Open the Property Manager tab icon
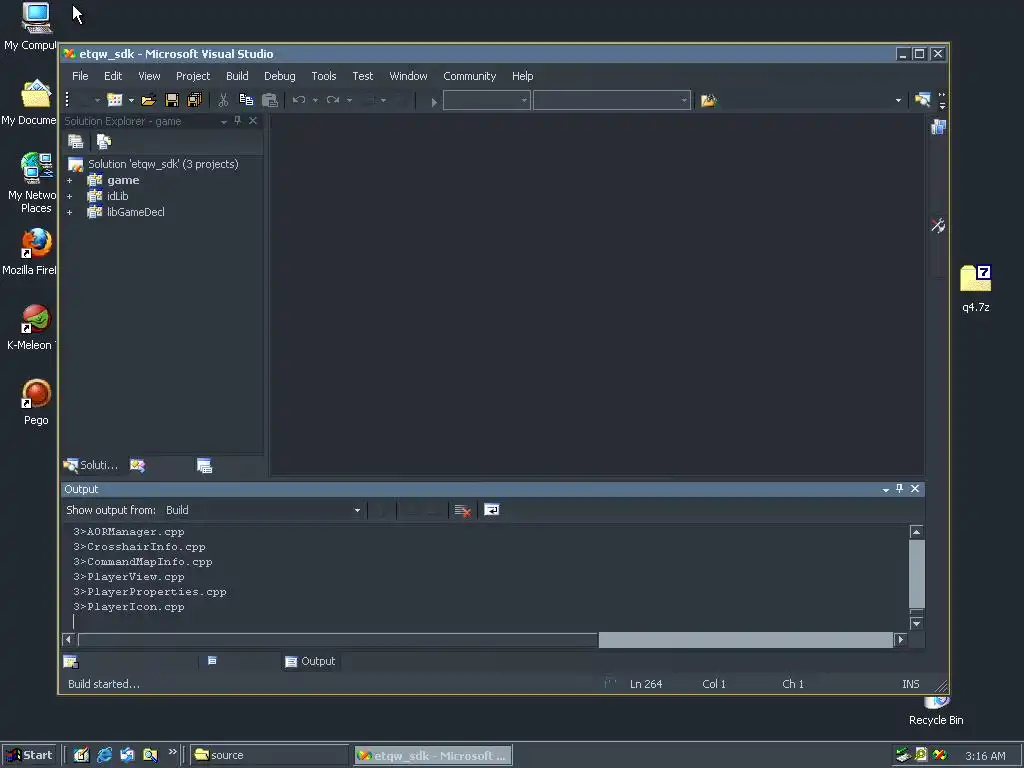 coord(204,465)
